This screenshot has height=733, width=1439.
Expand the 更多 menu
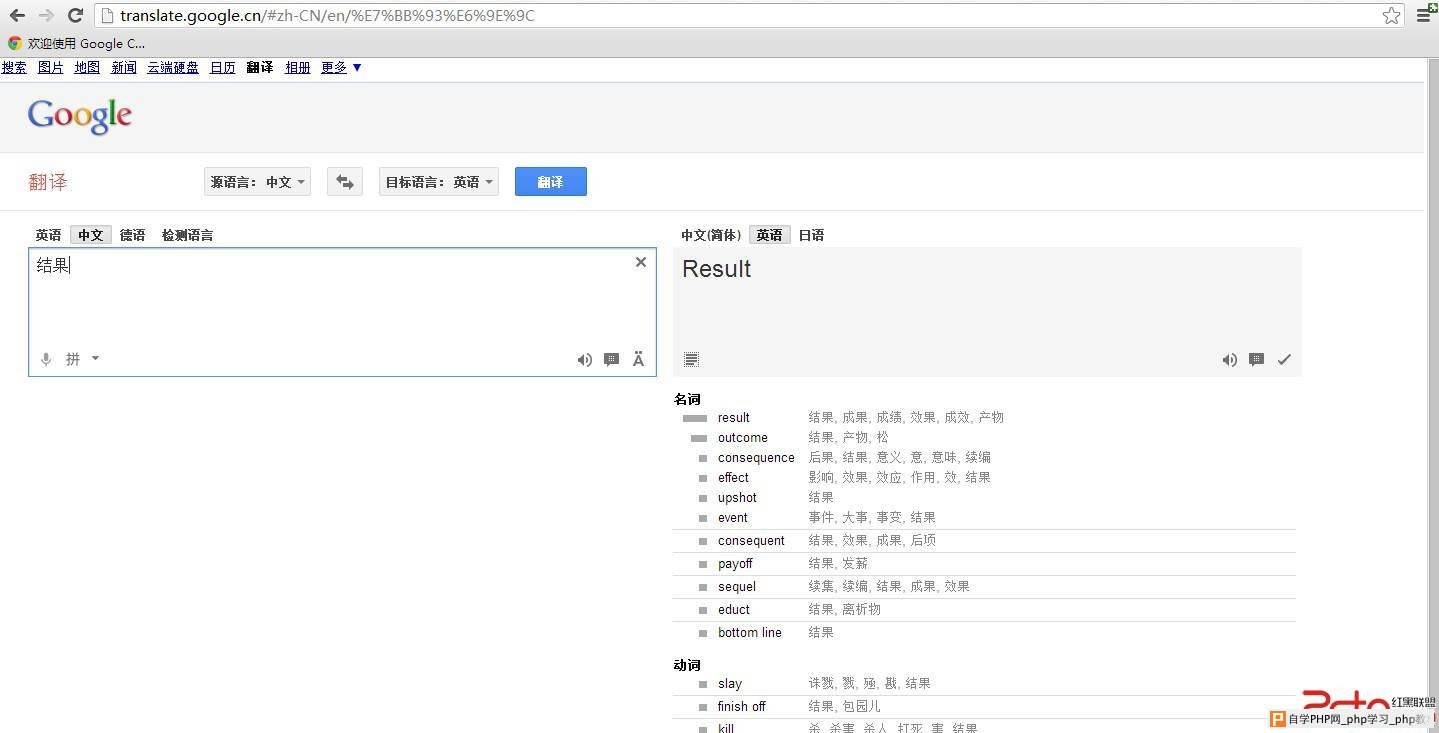[341, 68]
